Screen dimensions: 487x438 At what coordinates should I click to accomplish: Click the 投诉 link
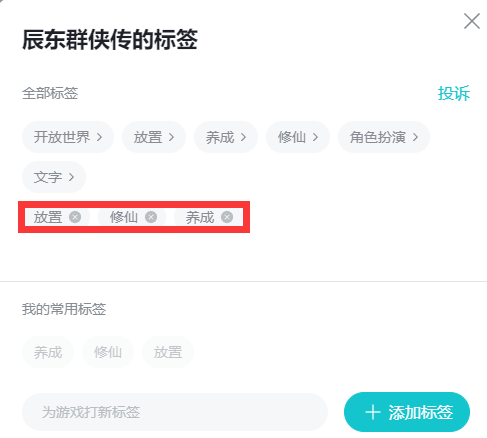pyautogui.click(x=454, y=93)
